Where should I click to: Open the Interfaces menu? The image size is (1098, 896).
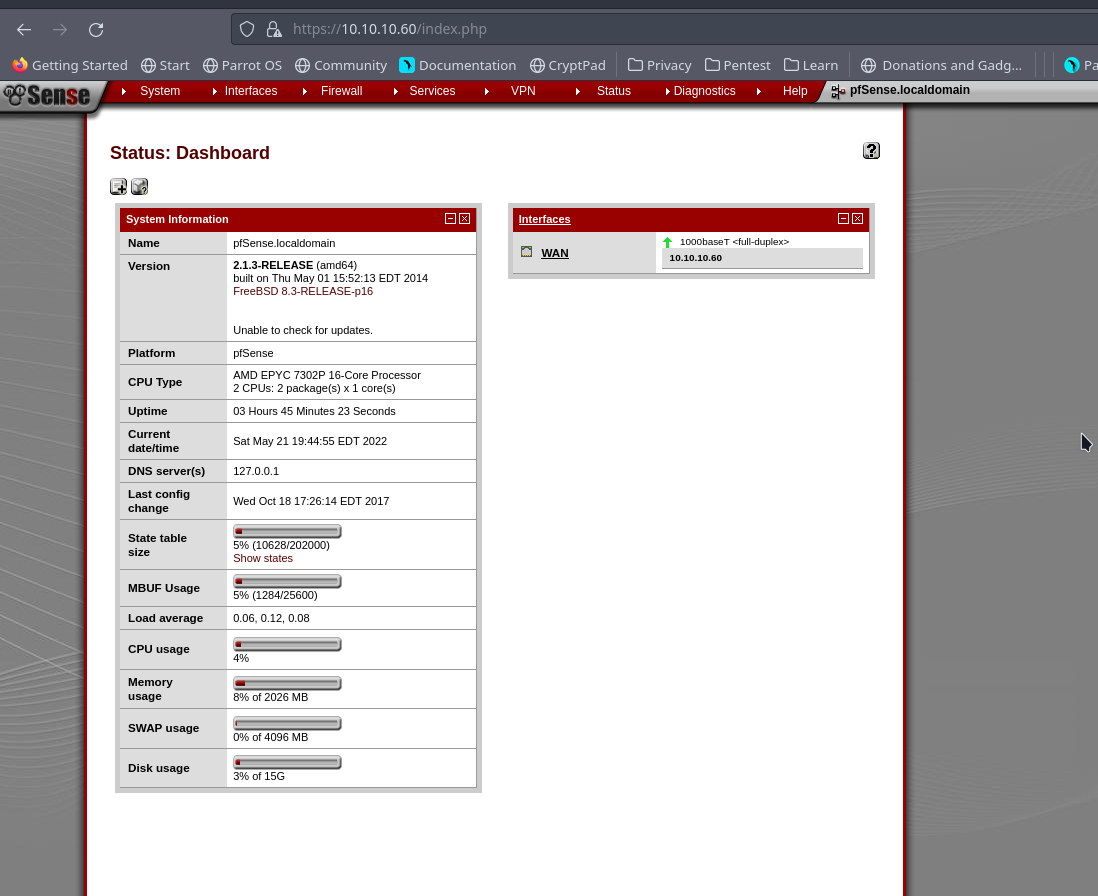click(x=251, y=91)
